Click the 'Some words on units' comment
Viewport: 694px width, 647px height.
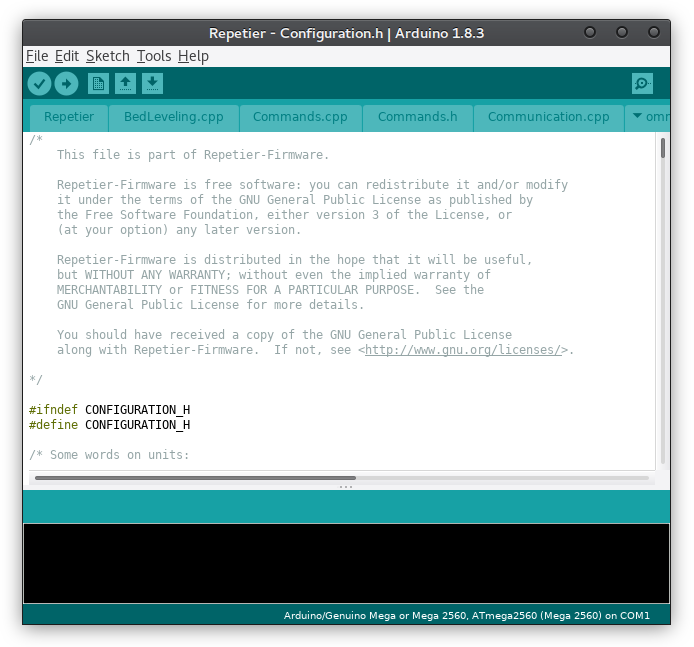tap(109, 455)
